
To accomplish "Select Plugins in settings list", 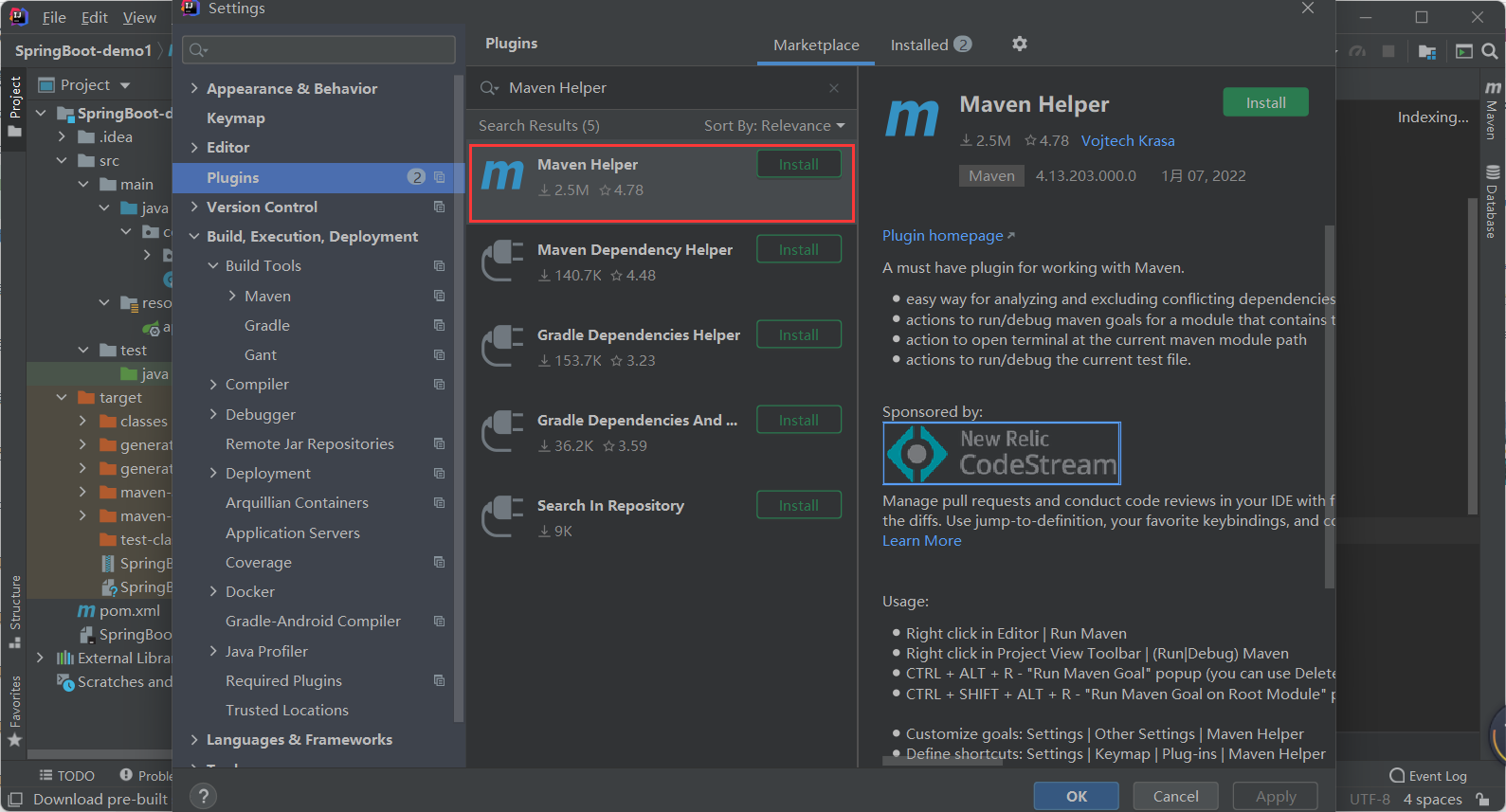I will click(x=319, y=177).
